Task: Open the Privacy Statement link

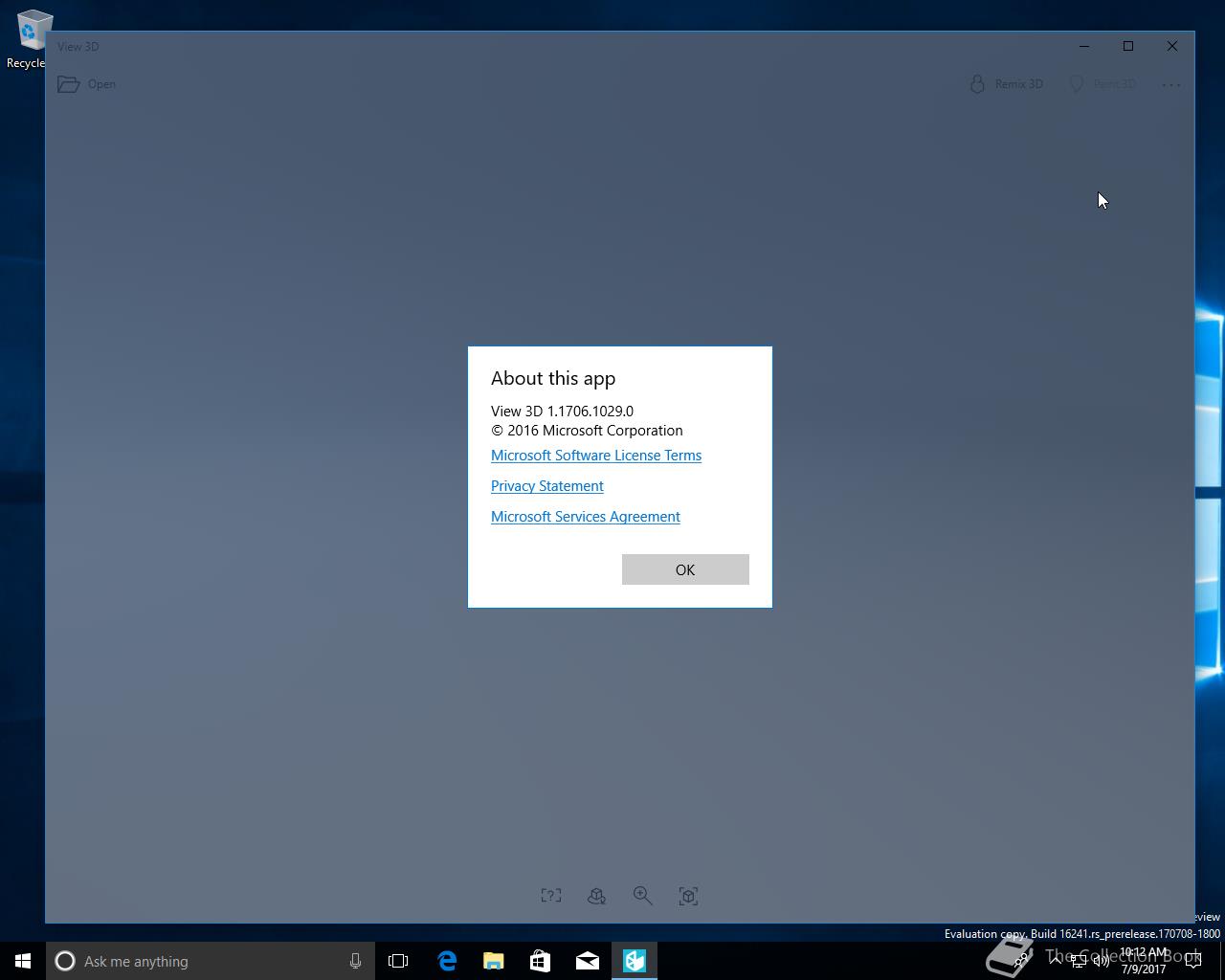Action: 547,486
